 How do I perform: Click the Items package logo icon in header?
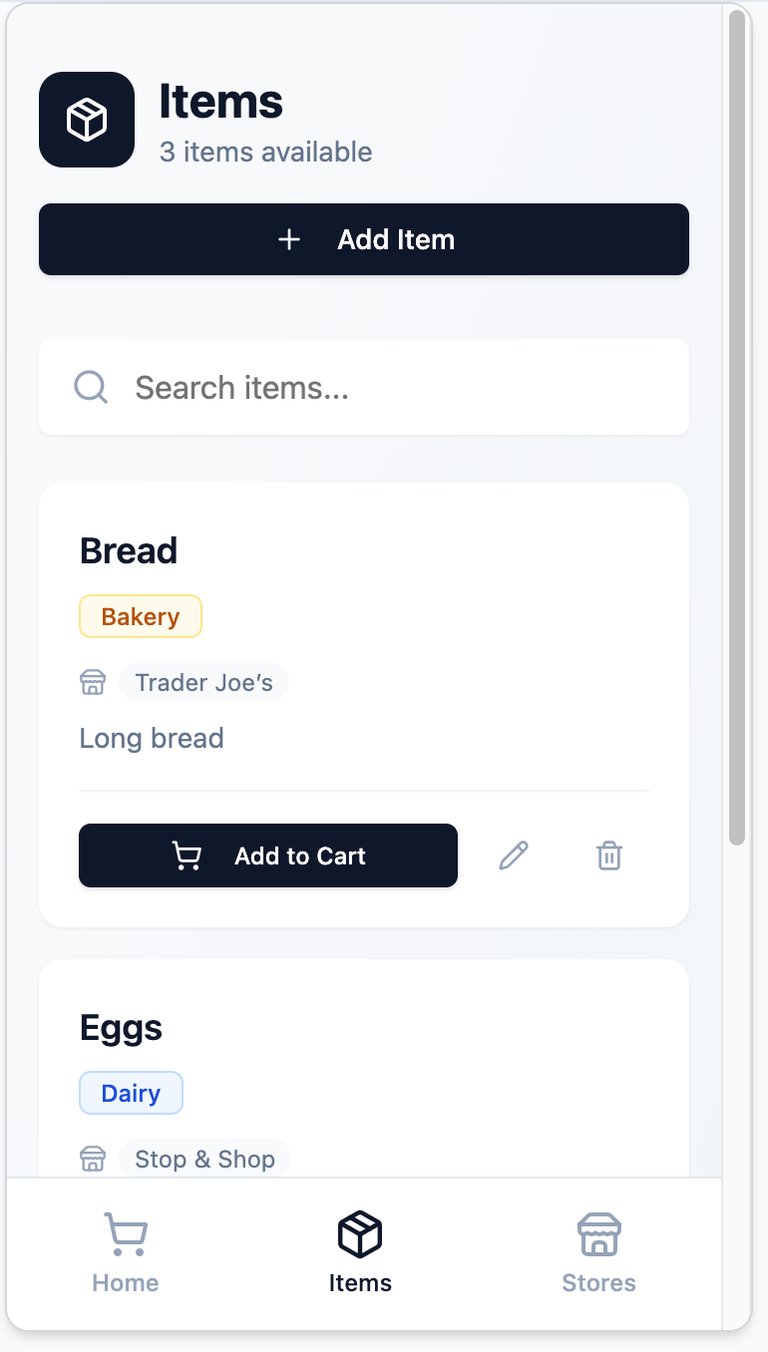point(87,120)
